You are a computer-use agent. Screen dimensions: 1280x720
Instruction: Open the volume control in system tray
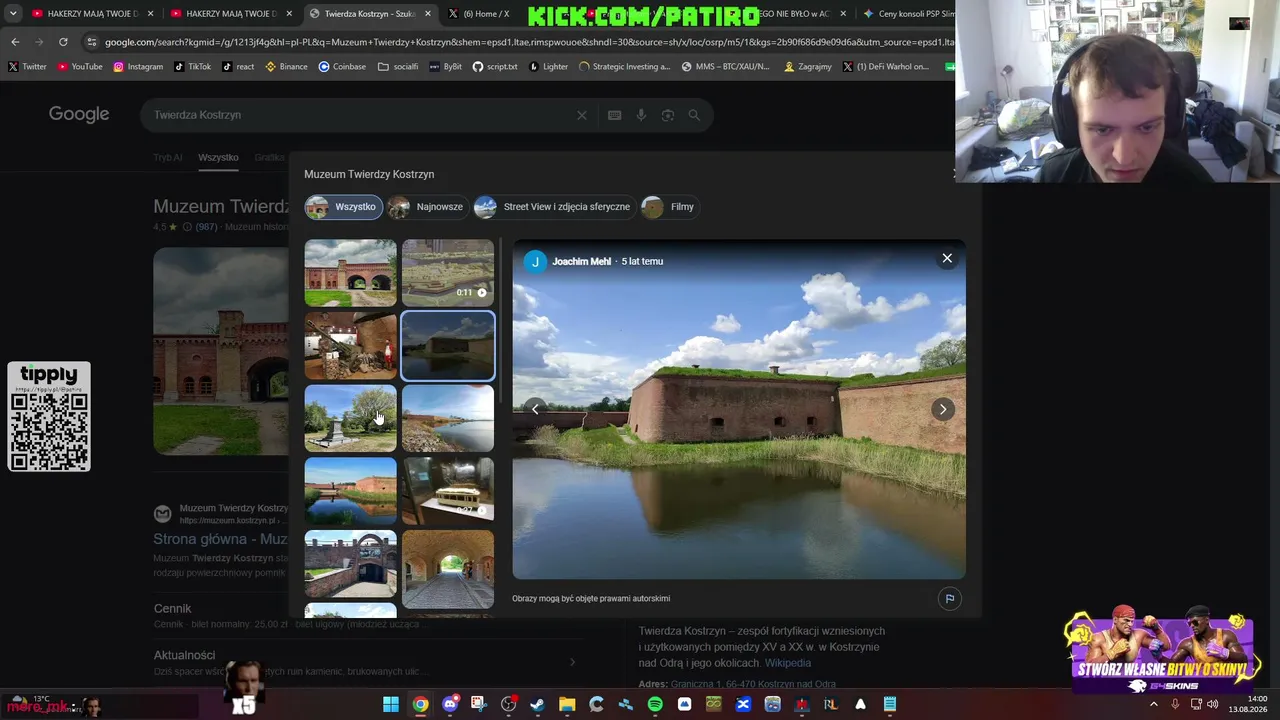coord(1212,704)
